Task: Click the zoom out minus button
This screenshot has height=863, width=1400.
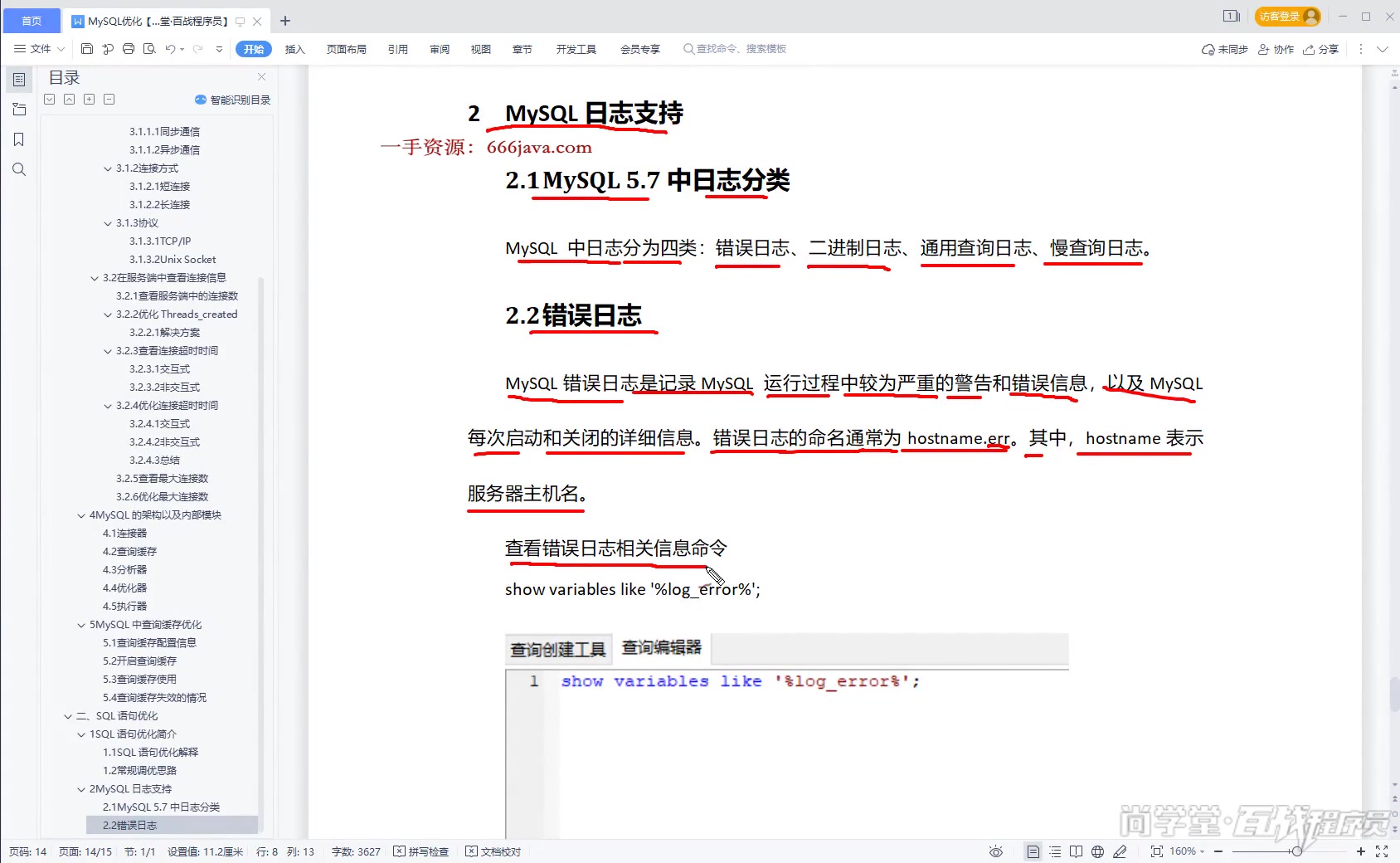Action: [1218, 851]
